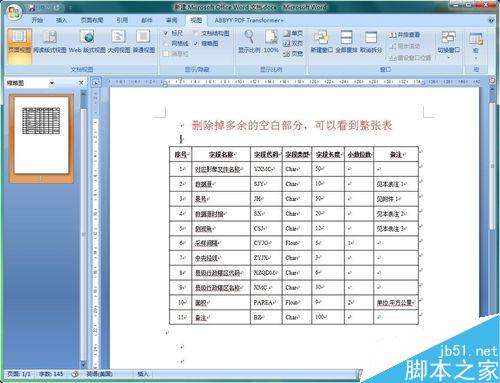This screenshot has height=383, width=500.
Task: Click the tab selector at ruler corner
Action: point(96,82)
